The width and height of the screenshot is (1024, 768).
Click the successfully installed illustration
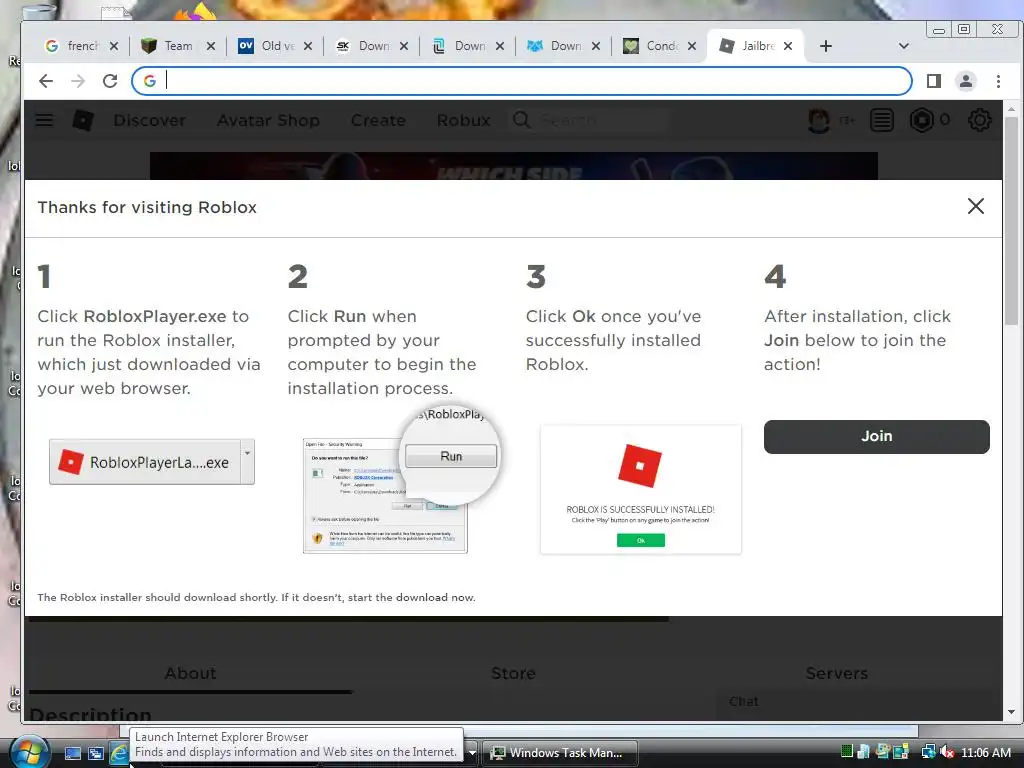click(641, 490)
